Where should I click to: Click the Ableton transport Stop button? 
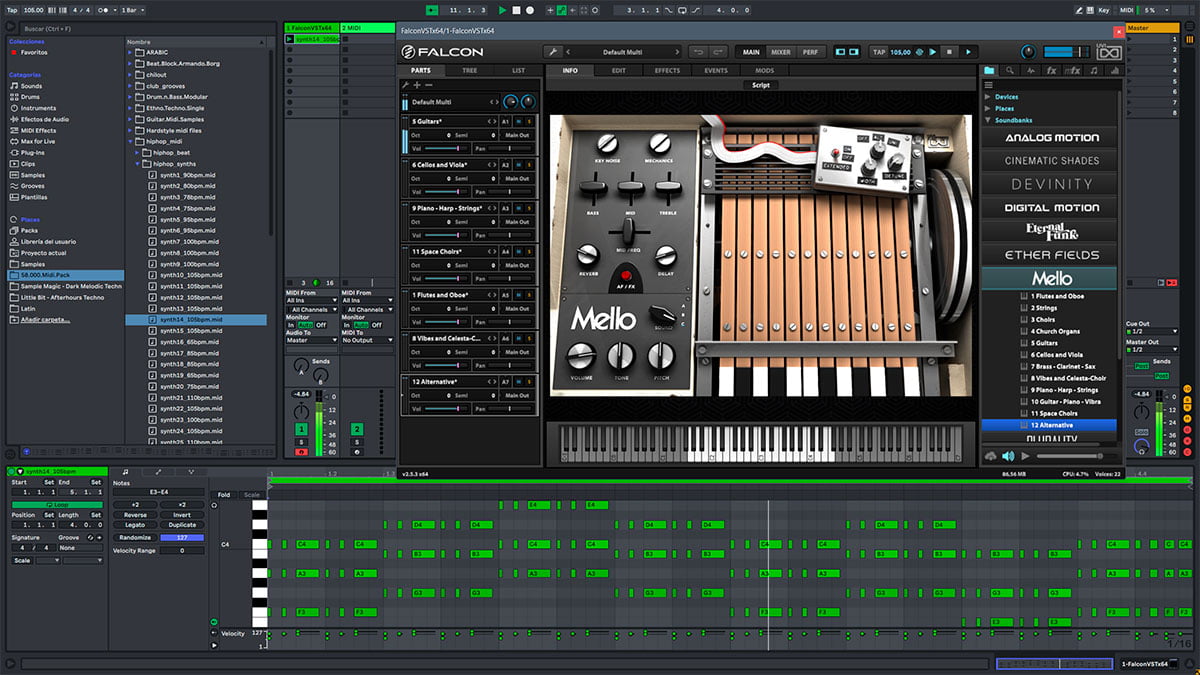[x=516, y=10]
